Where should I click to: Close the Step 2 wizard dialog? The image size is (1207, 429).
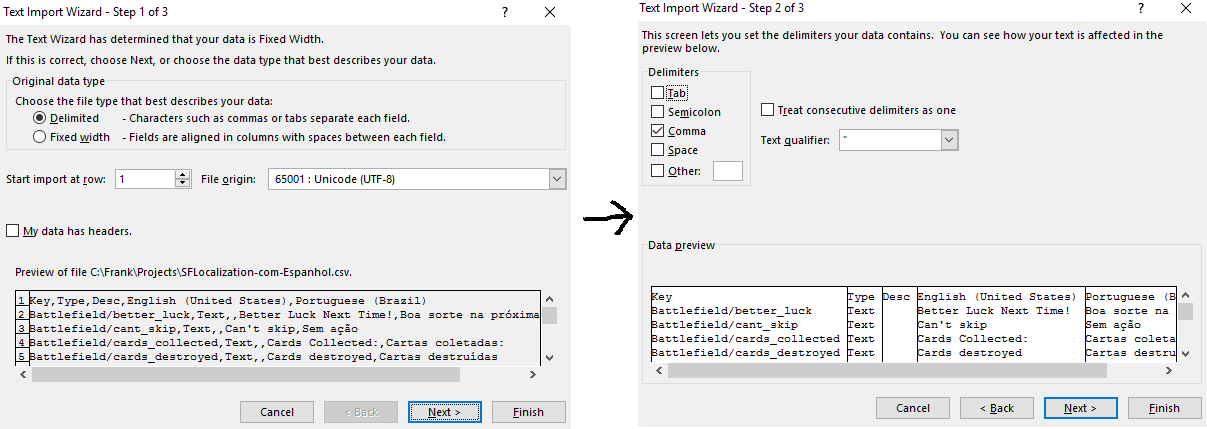(x=1186, y=8)
